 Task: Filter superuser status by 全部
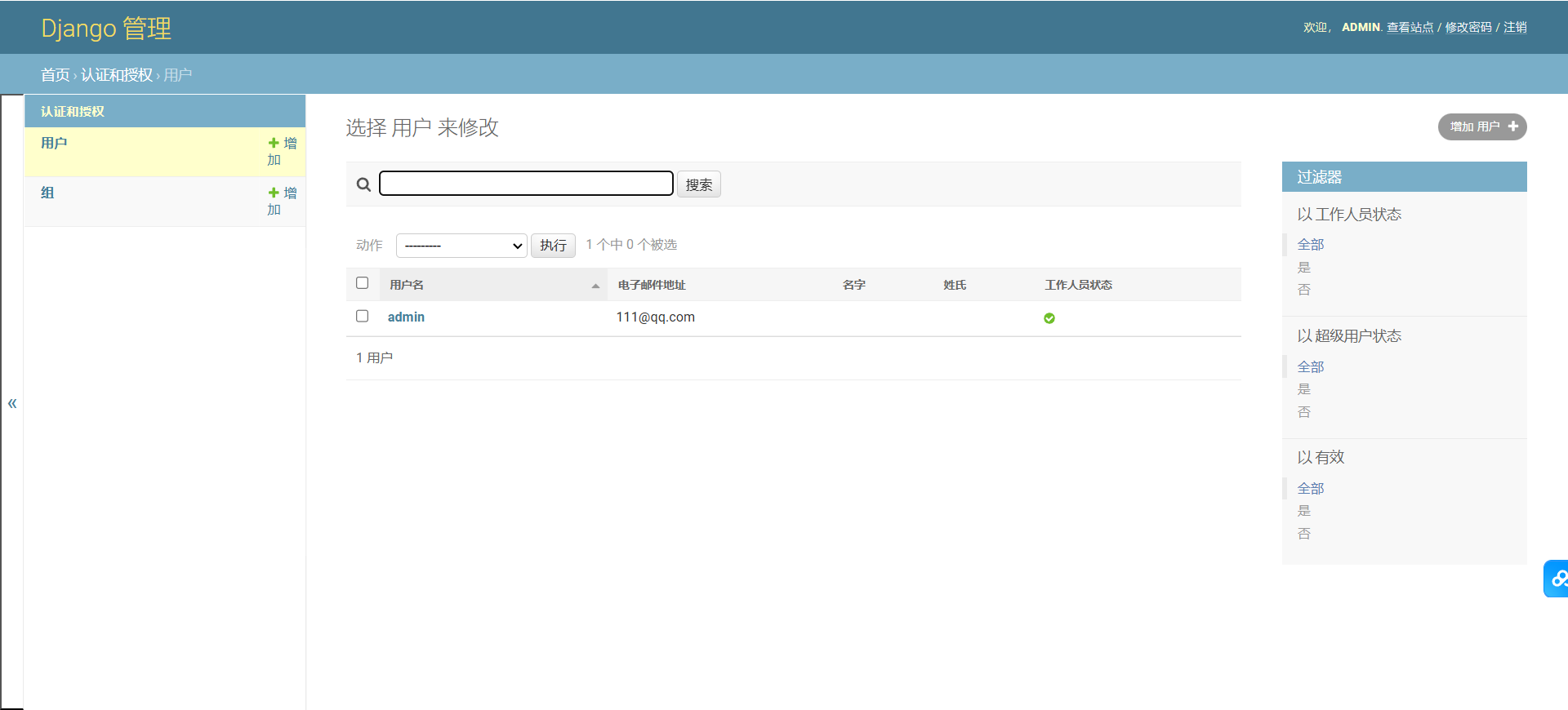coord(1311,367)
